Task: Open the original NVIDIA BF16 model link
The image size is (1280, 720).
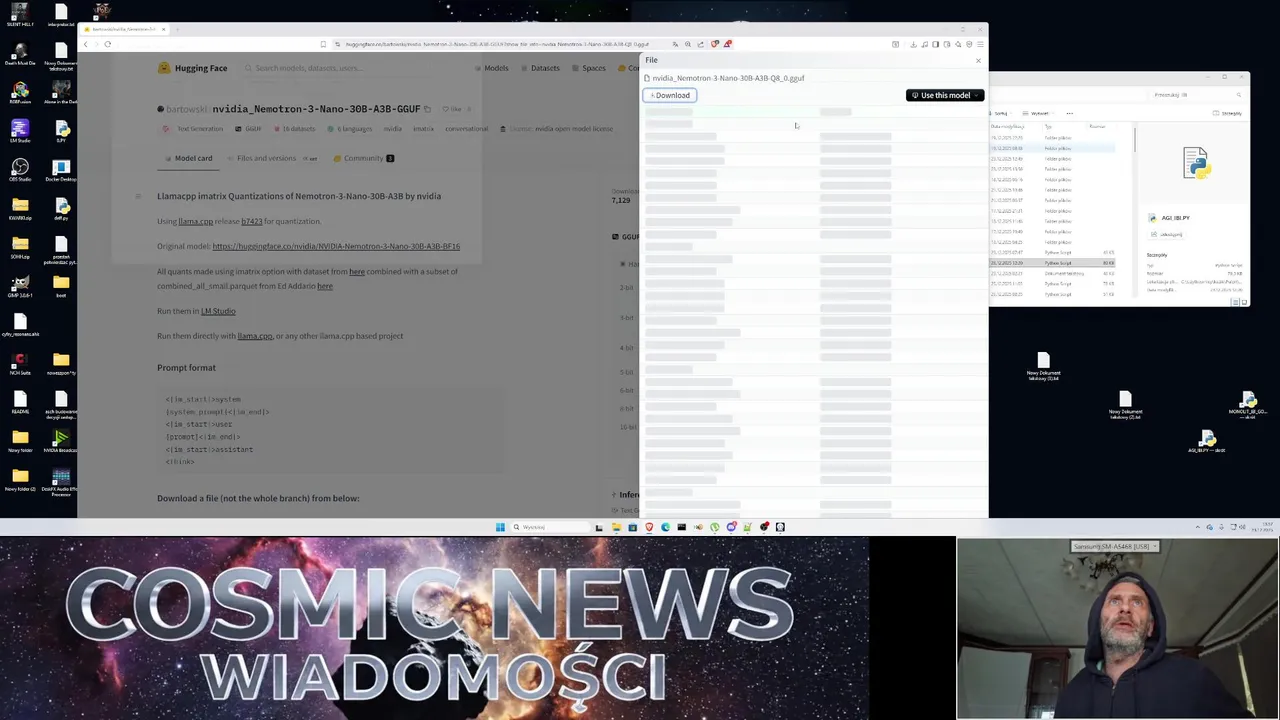Action: (x=336, y=246)
